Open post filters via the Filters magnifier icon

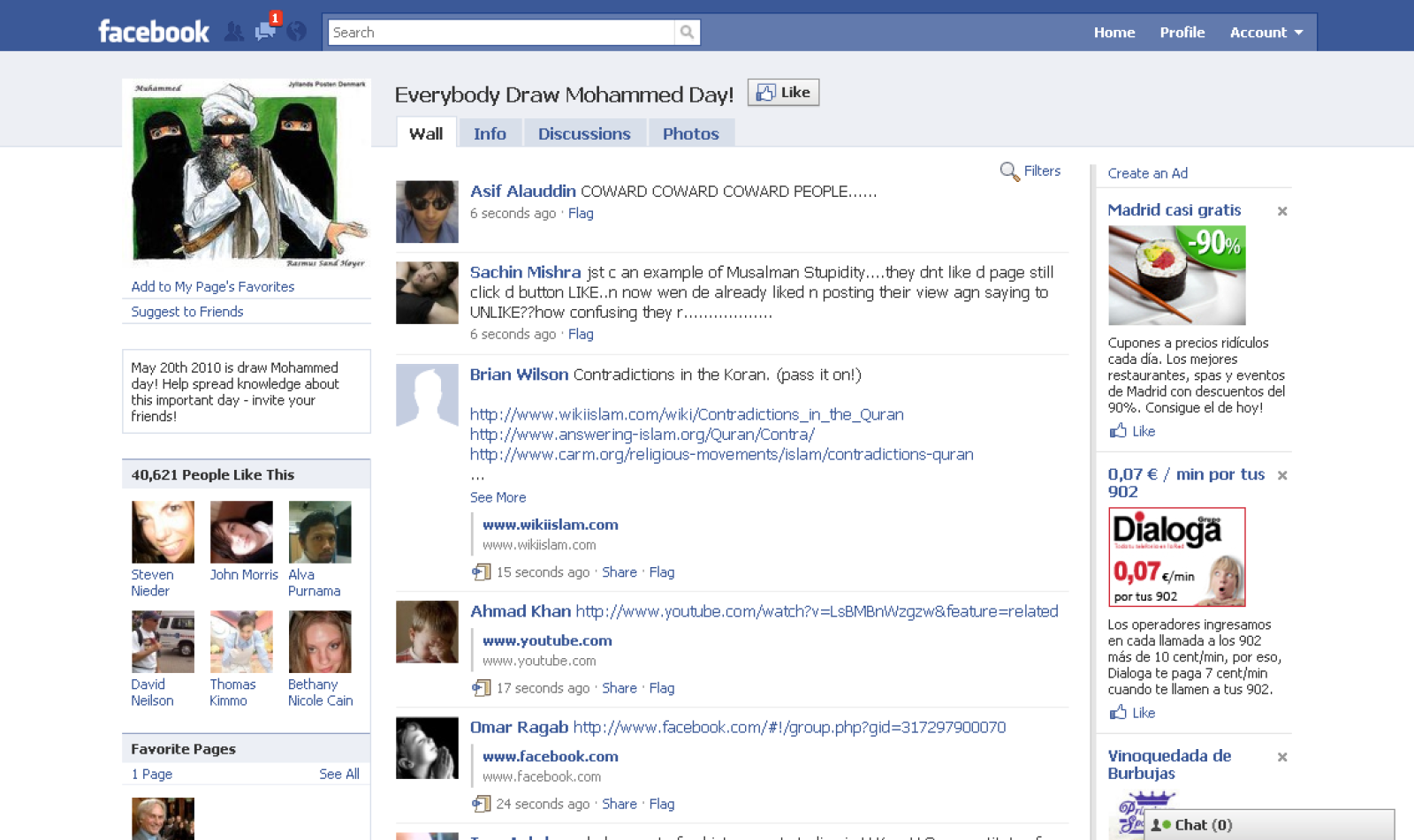[1009, 171]
